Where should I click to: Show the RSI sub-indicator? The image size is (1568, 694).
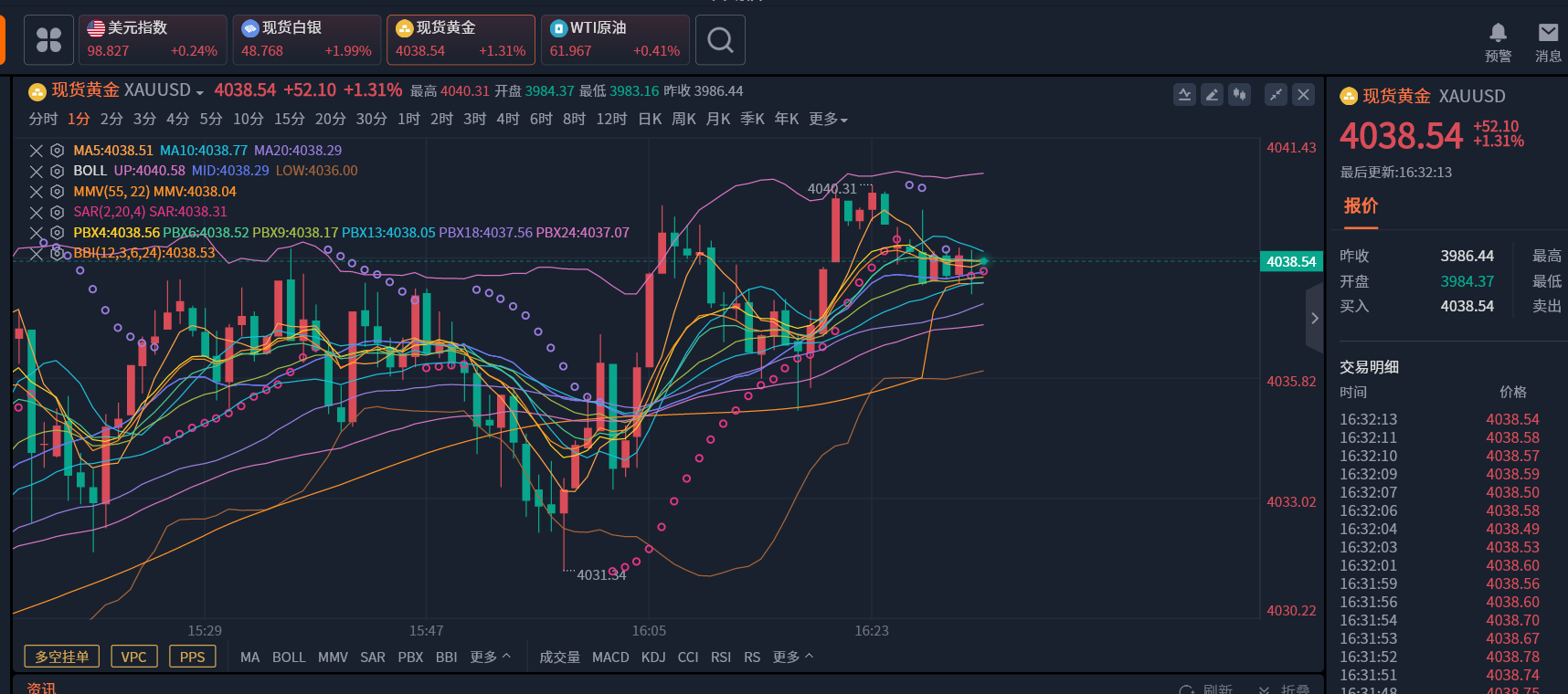point(721,657)
